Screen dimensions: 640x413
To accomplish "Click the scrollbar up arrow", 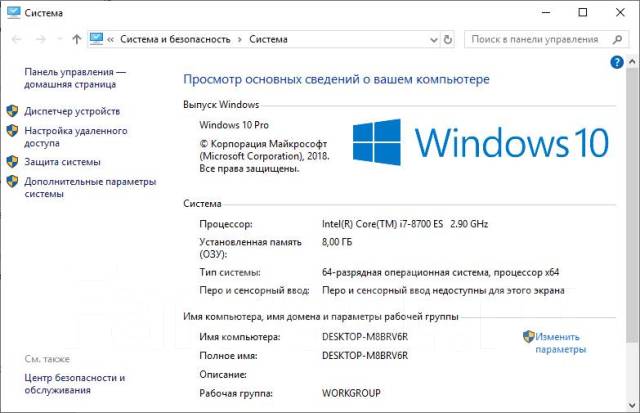I will point(632,62).
